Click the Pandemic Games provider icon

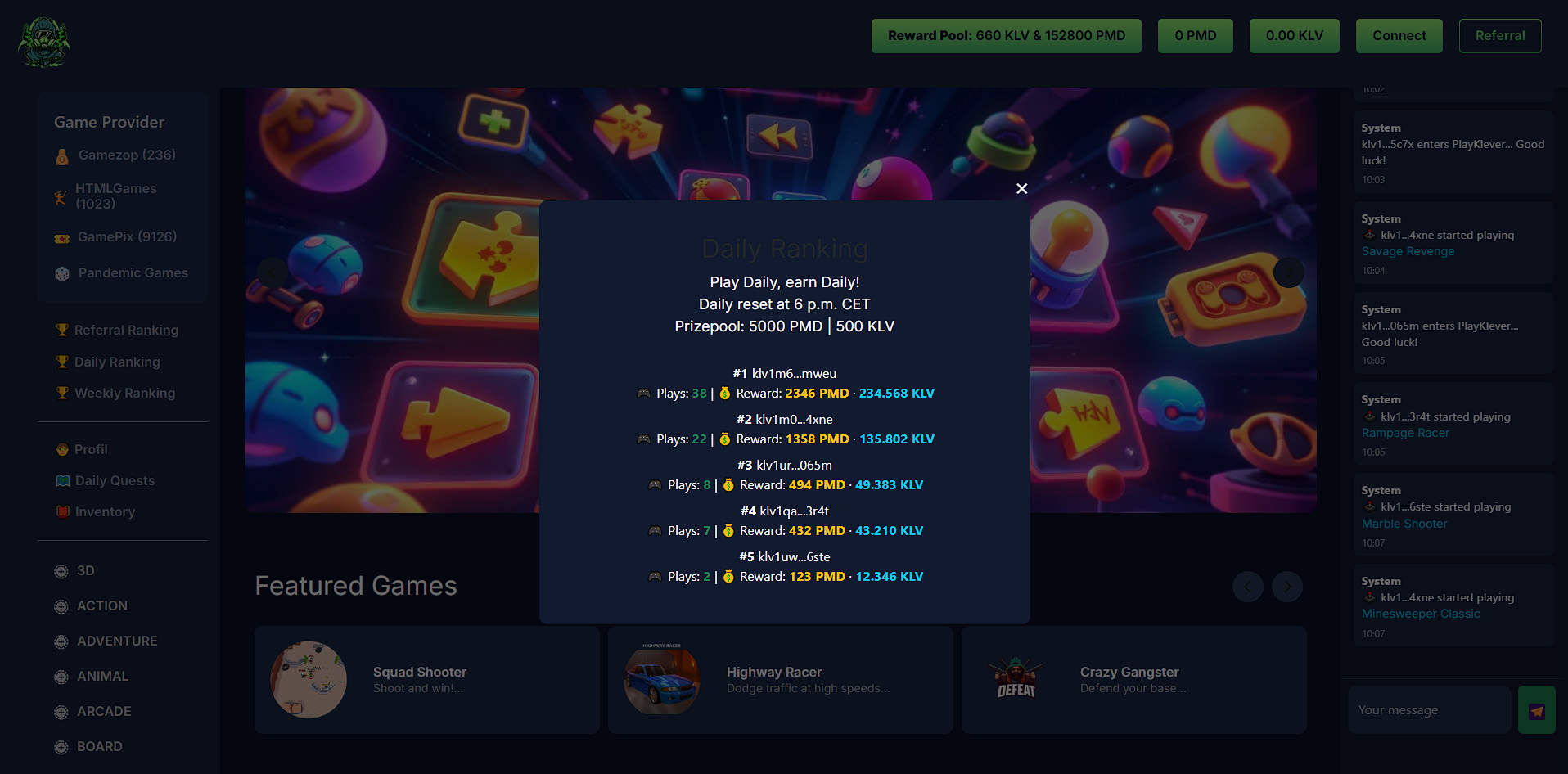[x=62, y=274]
